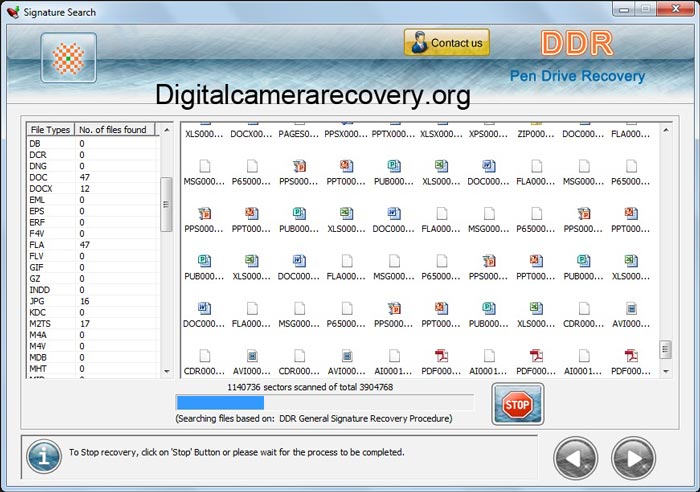Click the recovered files pane scrollbar thumb

pyautogui.click(x=665, y=349)
